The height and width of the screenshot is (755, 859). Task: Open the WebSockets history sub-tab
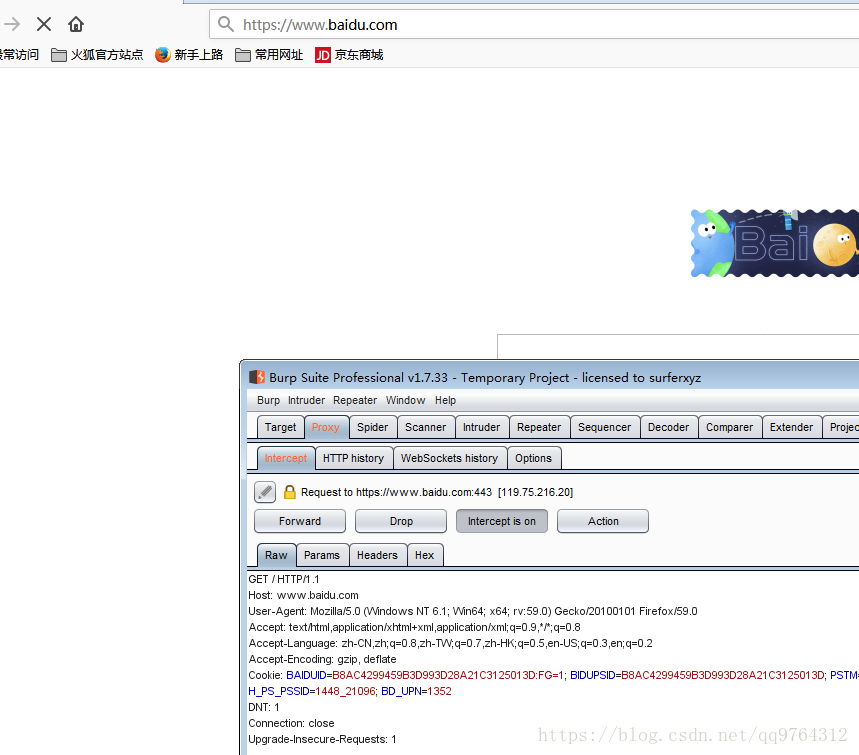click(x=450, y=459)
